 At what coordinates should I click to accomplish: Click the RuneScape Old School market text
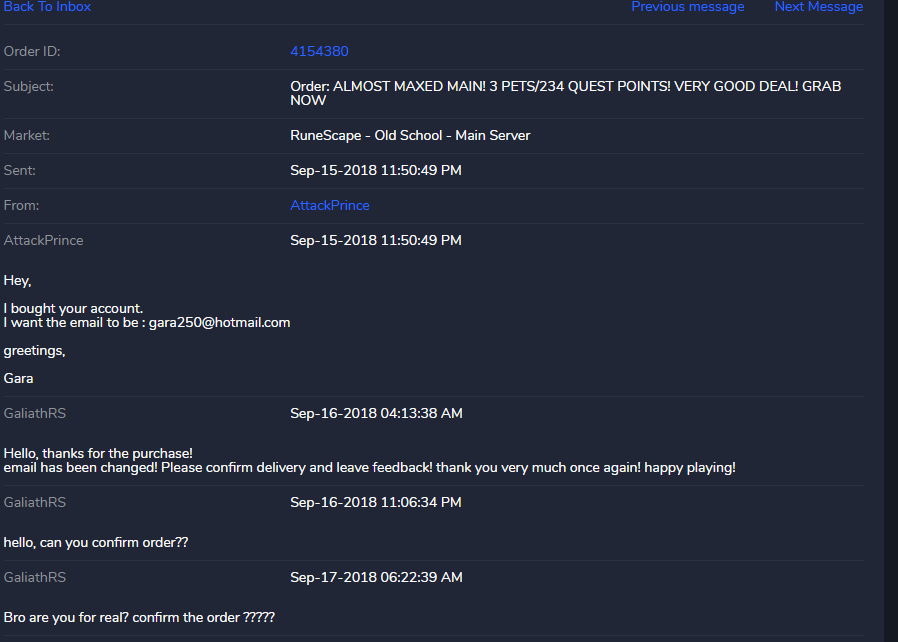410,135
